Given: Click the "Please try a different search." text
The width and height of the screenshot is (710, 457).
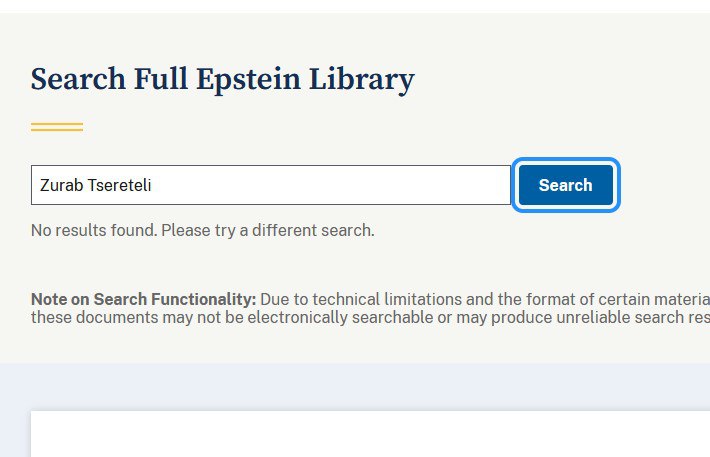Looking at the screenshot, I should pos(268,230).
